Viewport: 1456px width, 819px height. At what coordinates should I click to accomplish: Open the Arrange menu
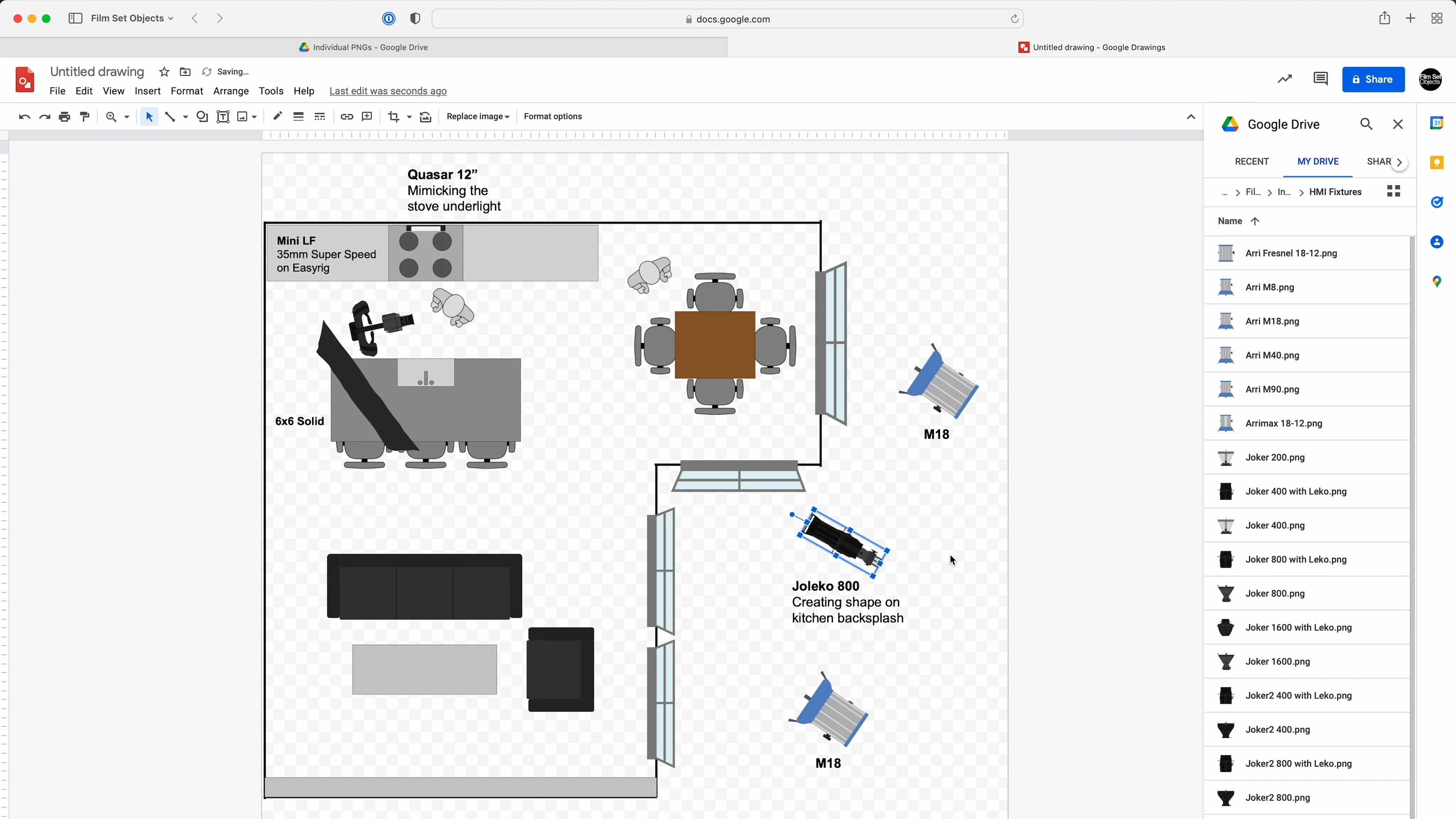pos(230,91)
